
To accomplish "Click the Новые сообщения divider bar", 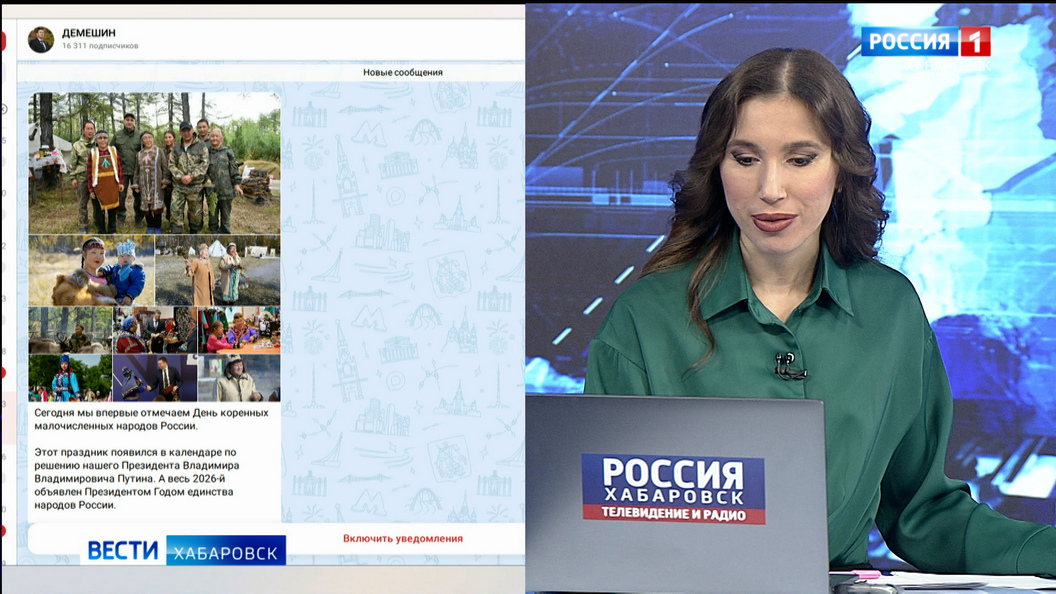I will [402, 72].
